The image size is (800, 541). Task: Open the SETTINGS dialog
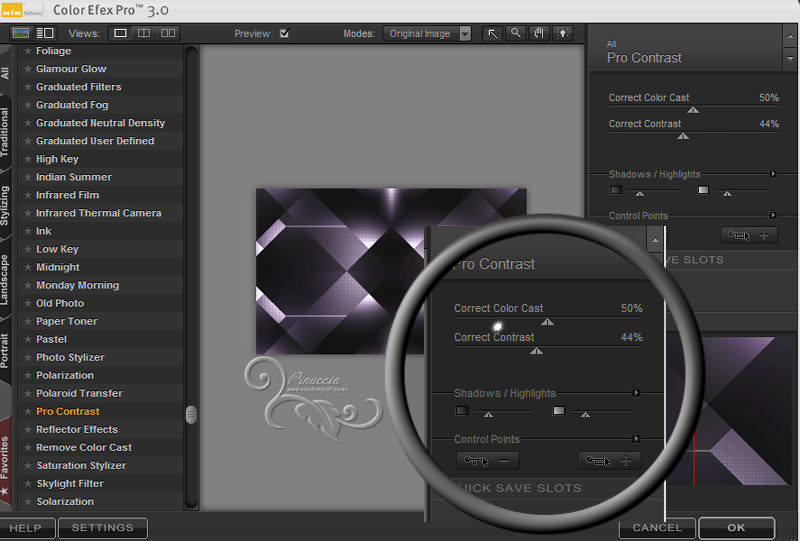click(103, 528)
